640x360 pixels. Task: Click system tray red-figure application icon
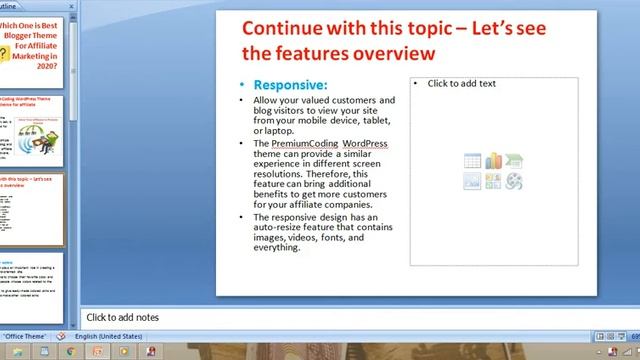(x=612, y=351)
